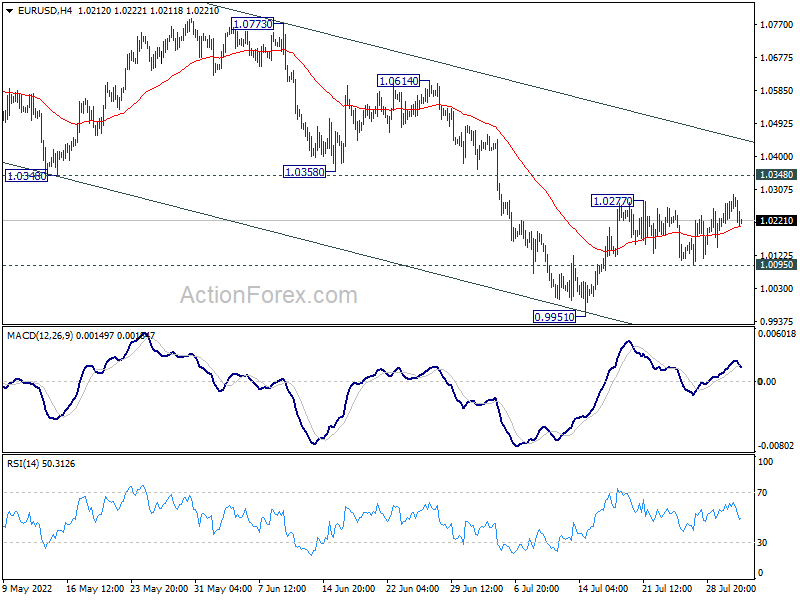The image size is (800, 600).
Task: Select the 31 May 04:00 time label
Action: (223, 589)
